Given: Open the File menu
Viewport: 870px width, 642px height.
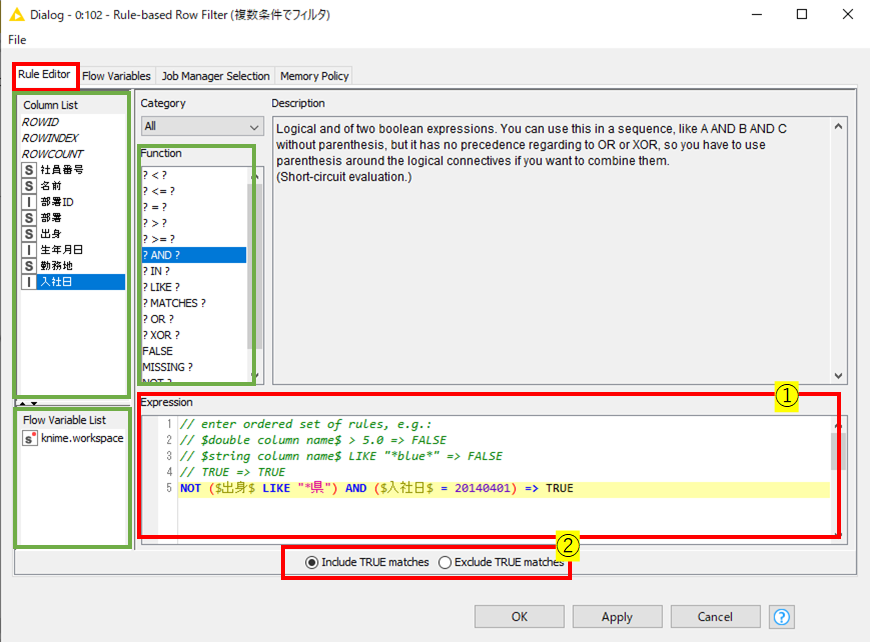Looking at the screenshot, I should 17,40.
